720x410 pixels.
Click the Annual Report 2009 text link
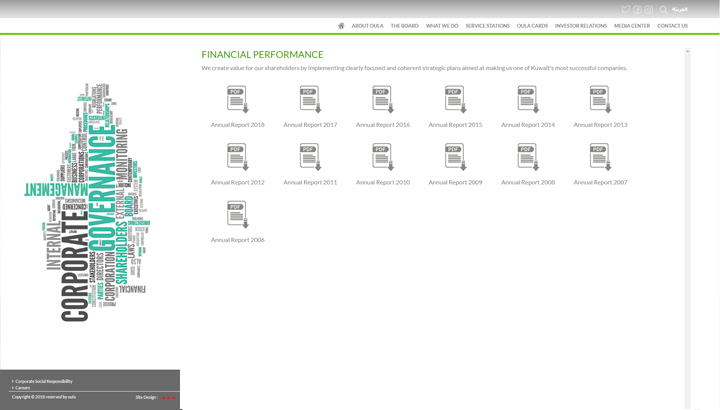(456, 182)
